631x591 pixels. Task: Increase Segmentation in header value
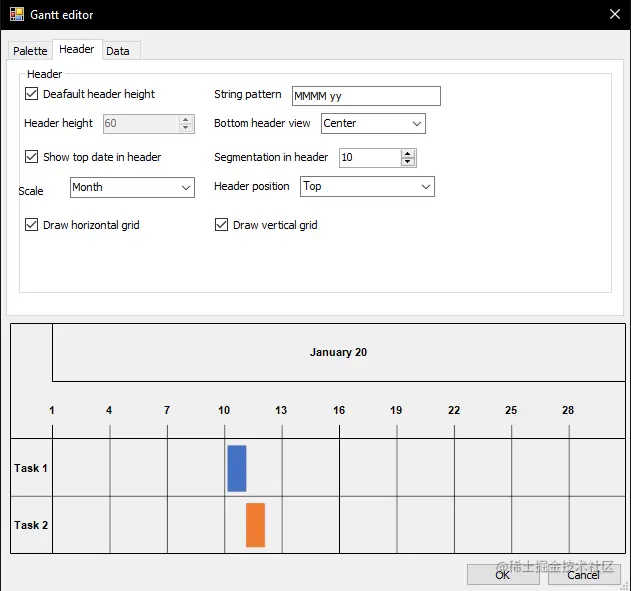point(408,153)
